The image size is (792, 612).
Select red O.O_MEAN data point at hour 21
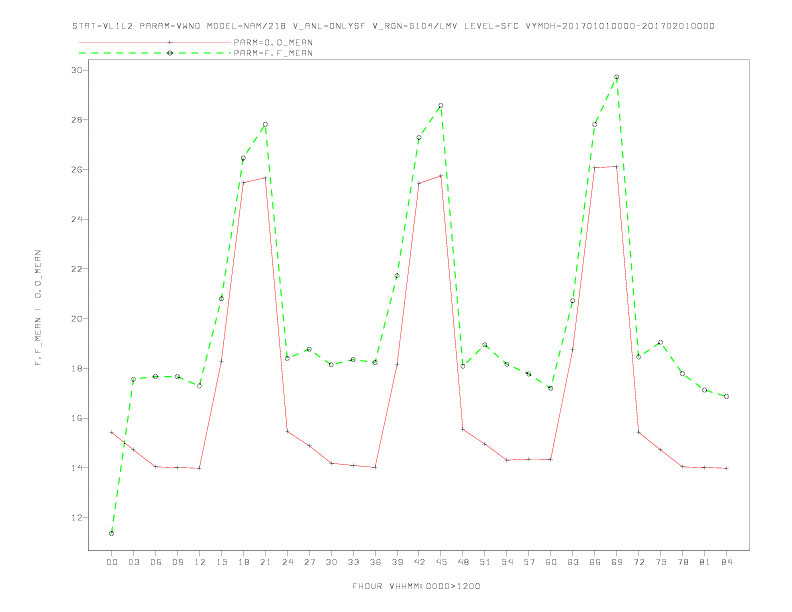coord(265,178)
